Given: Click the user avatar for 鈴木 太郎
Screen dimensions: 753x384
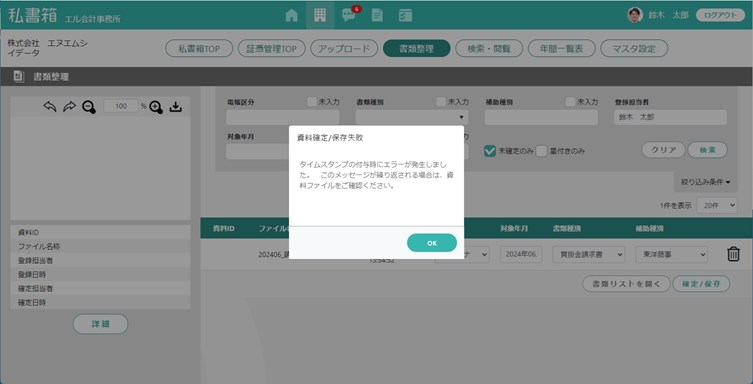Looking at the screenshot, I should [x=635, y=15].
